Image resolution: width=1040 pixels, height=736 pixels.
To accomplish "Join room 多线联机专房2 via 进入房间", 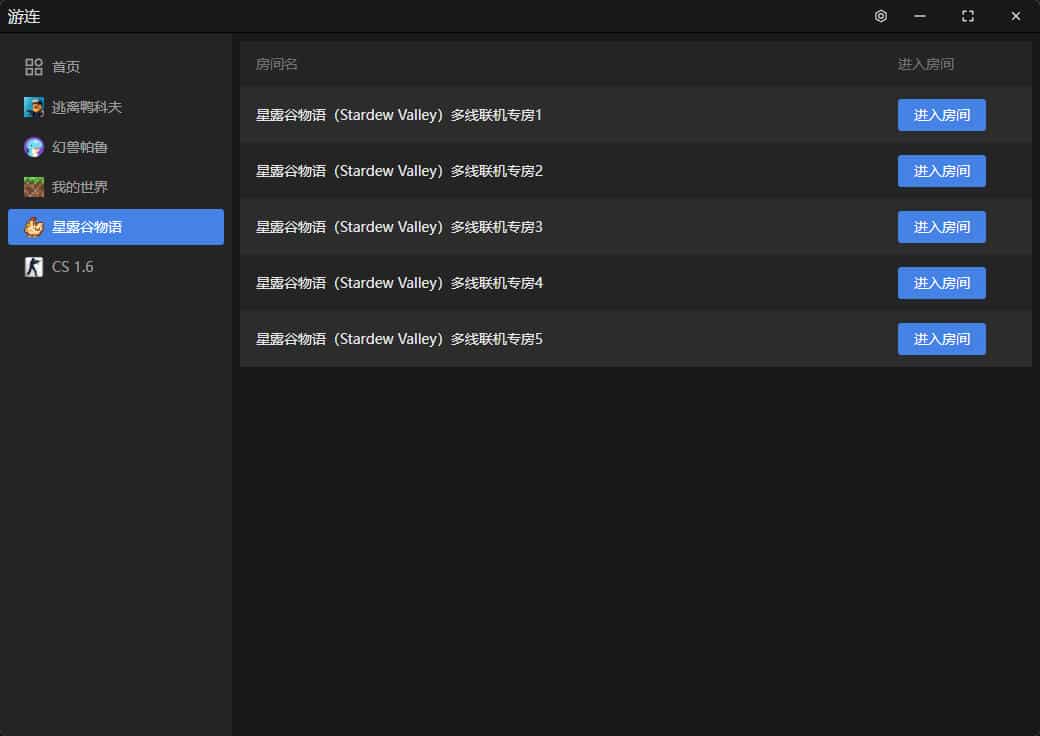I will point(941,171).
